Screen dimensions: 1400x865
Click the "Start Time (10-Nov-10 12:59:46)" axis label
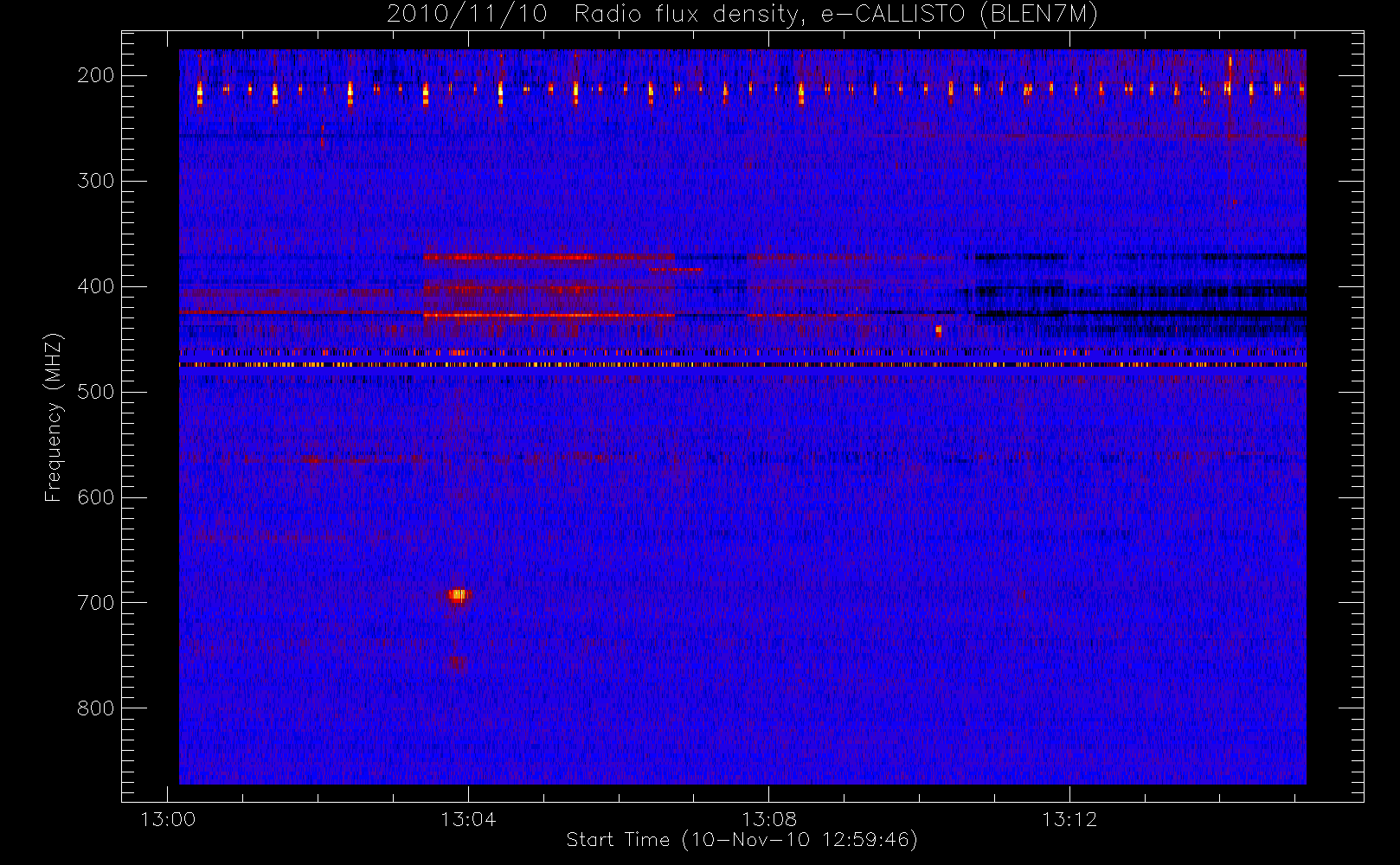[742, 840]
